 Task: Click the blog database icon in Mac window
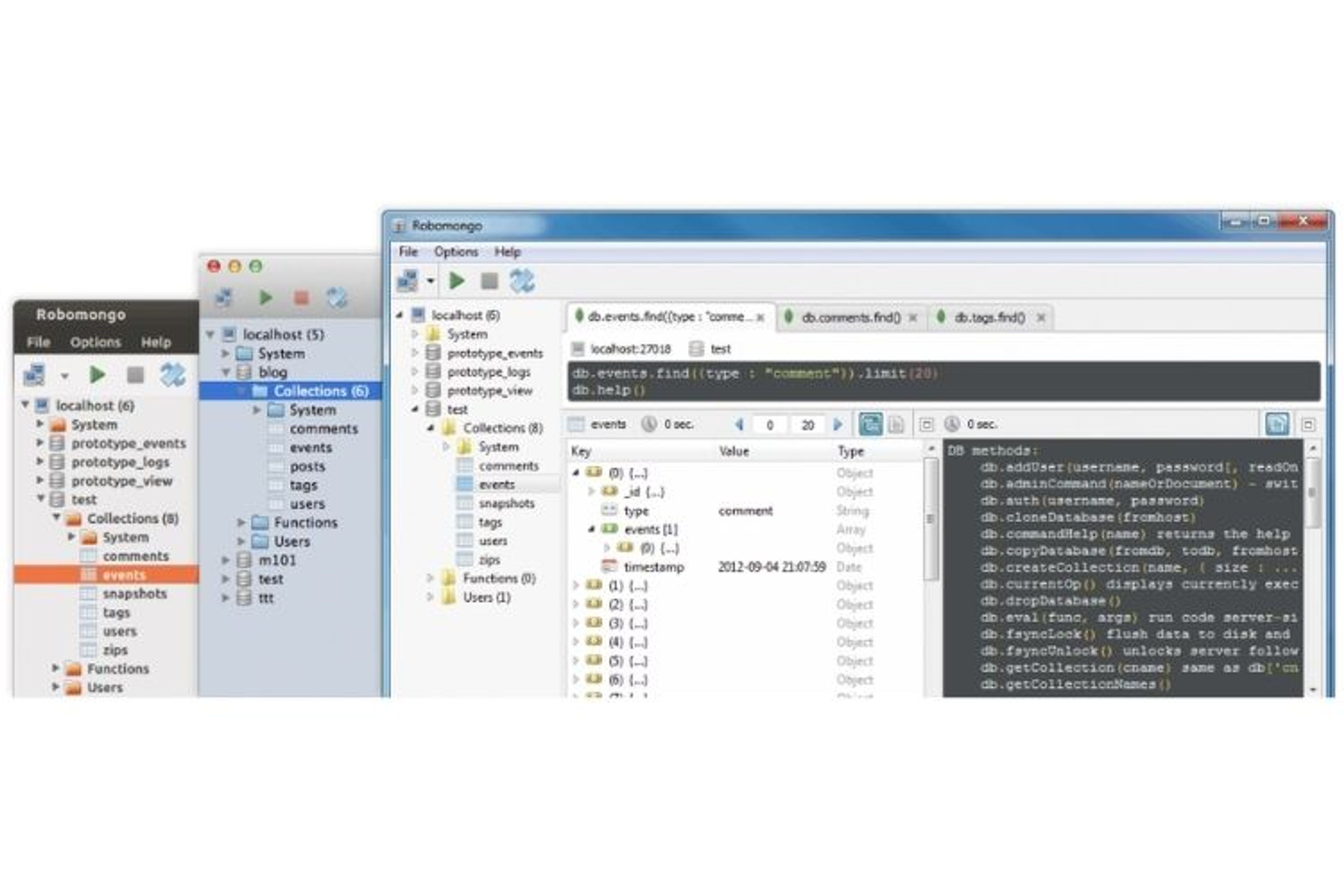pyautogui.click(x=244, y=372)
